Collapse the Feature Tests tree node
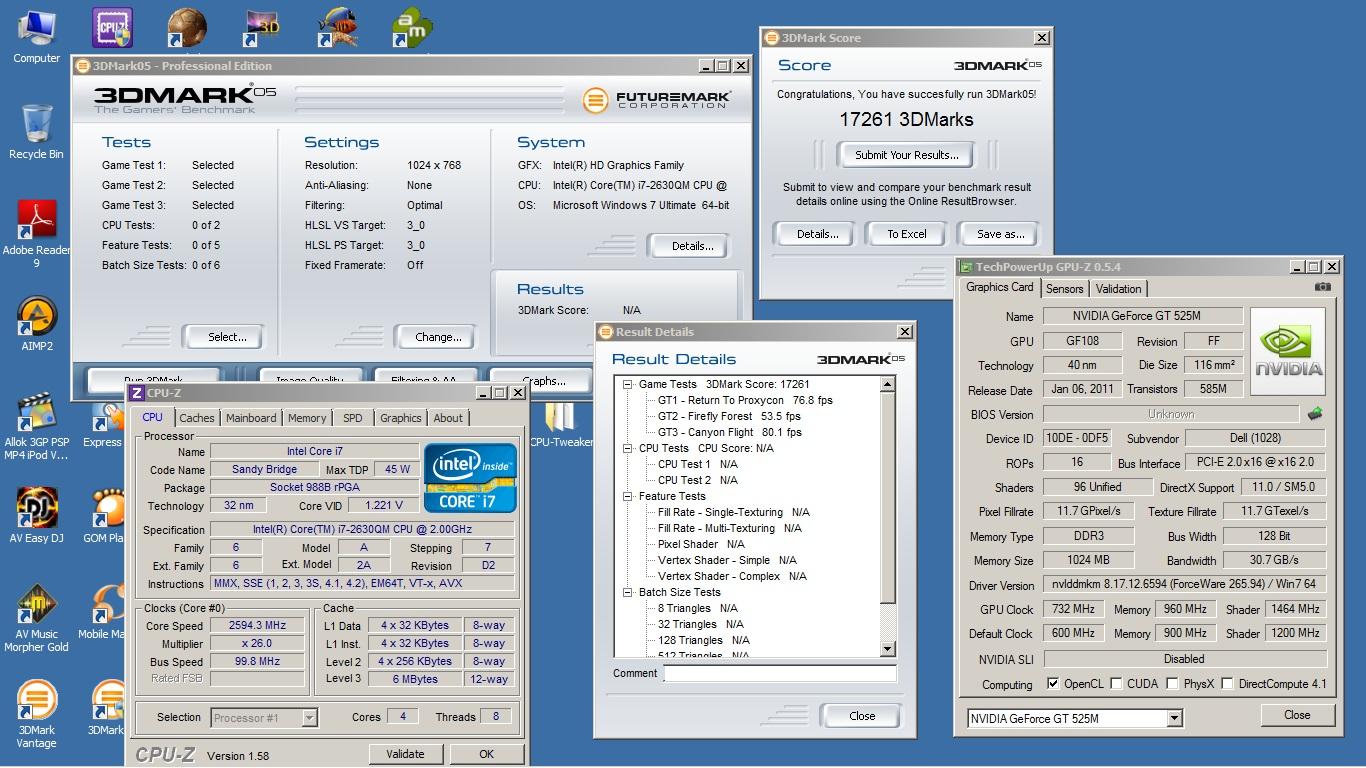 (628, 496)
